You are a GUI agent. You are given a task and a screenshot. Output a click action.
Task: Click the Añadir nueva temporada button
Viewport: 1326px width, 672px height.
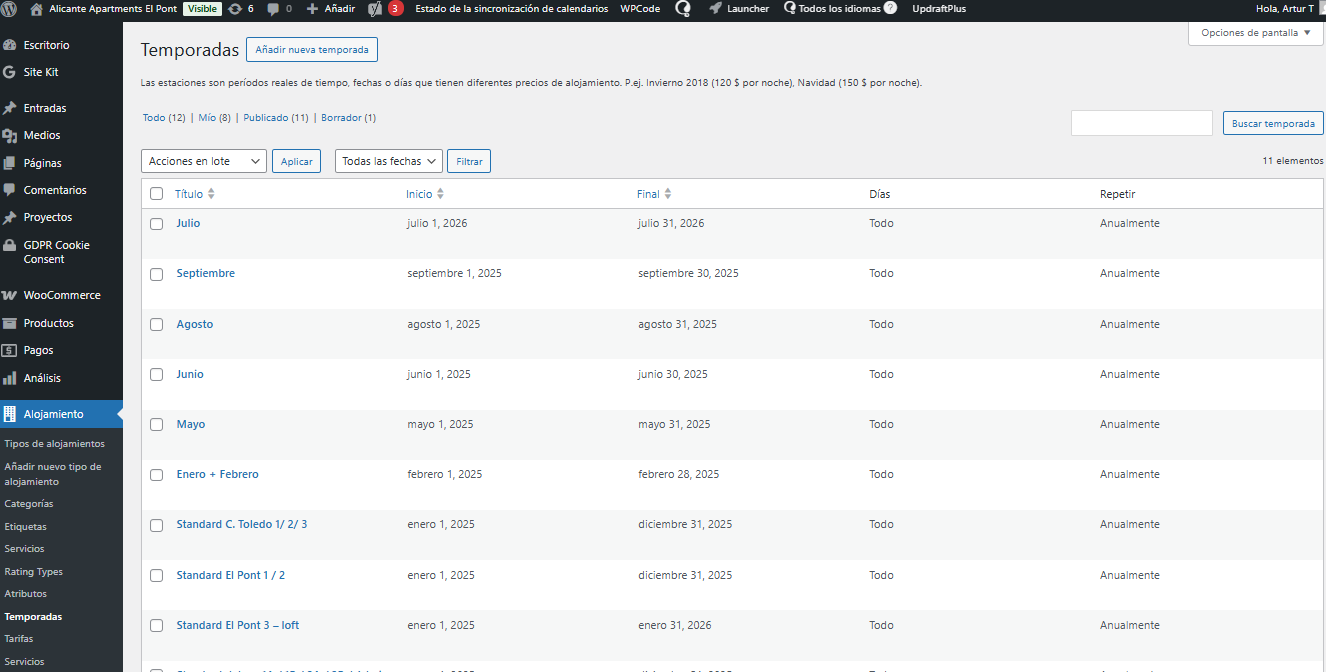tap(312, 50)
